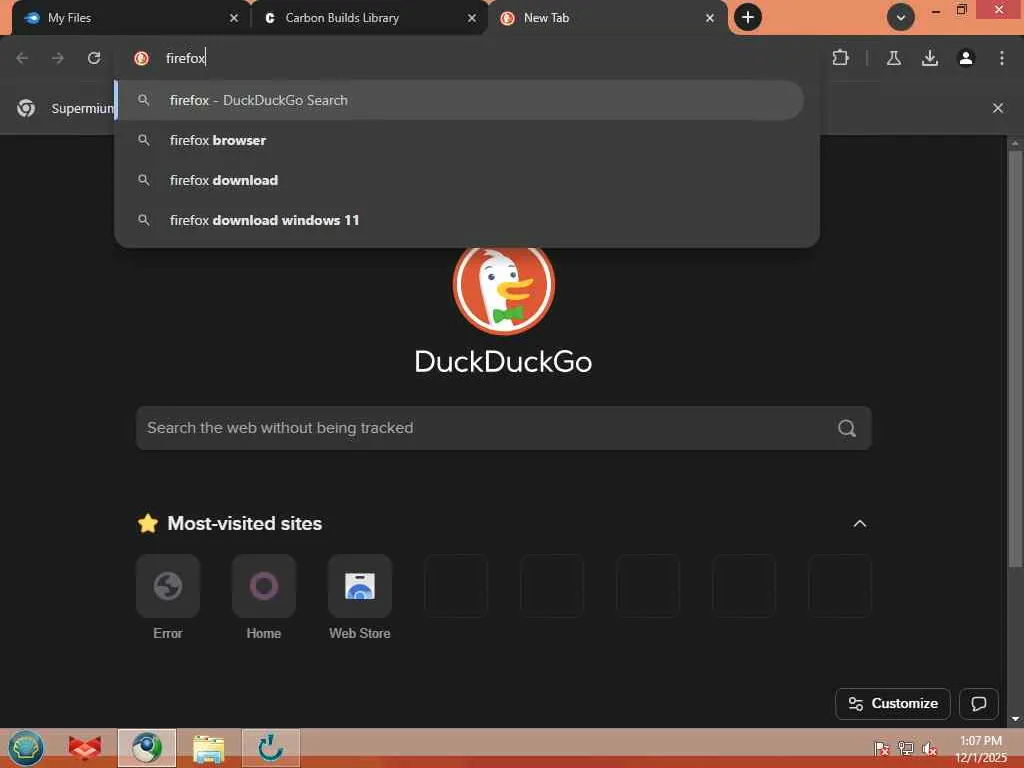Image resolution: width=1024 pixels, height=768 pixels.
Task: Reload the current page
Action: 94,58
